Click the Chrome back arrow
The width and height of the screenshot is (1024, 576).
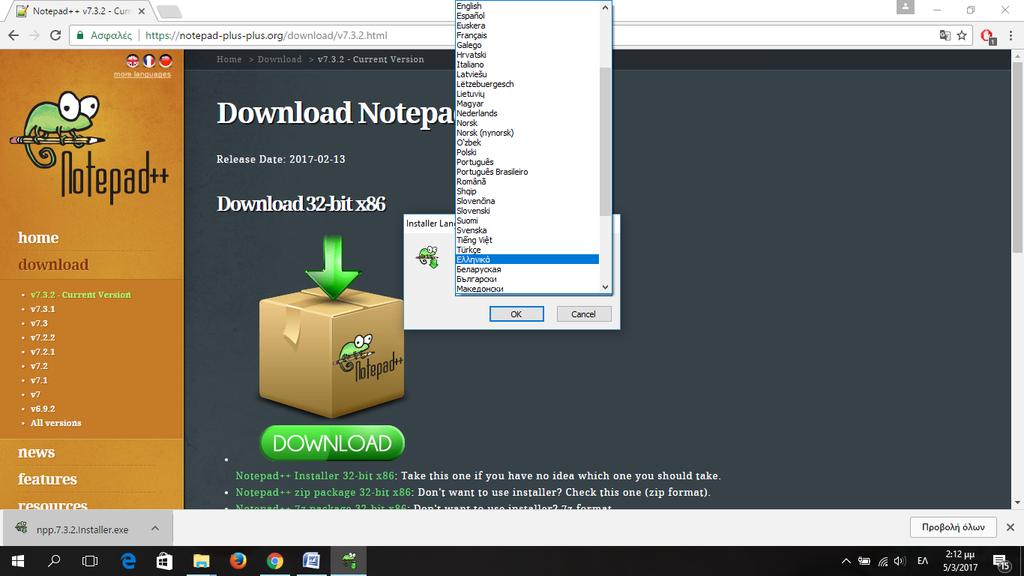(14, 35)
